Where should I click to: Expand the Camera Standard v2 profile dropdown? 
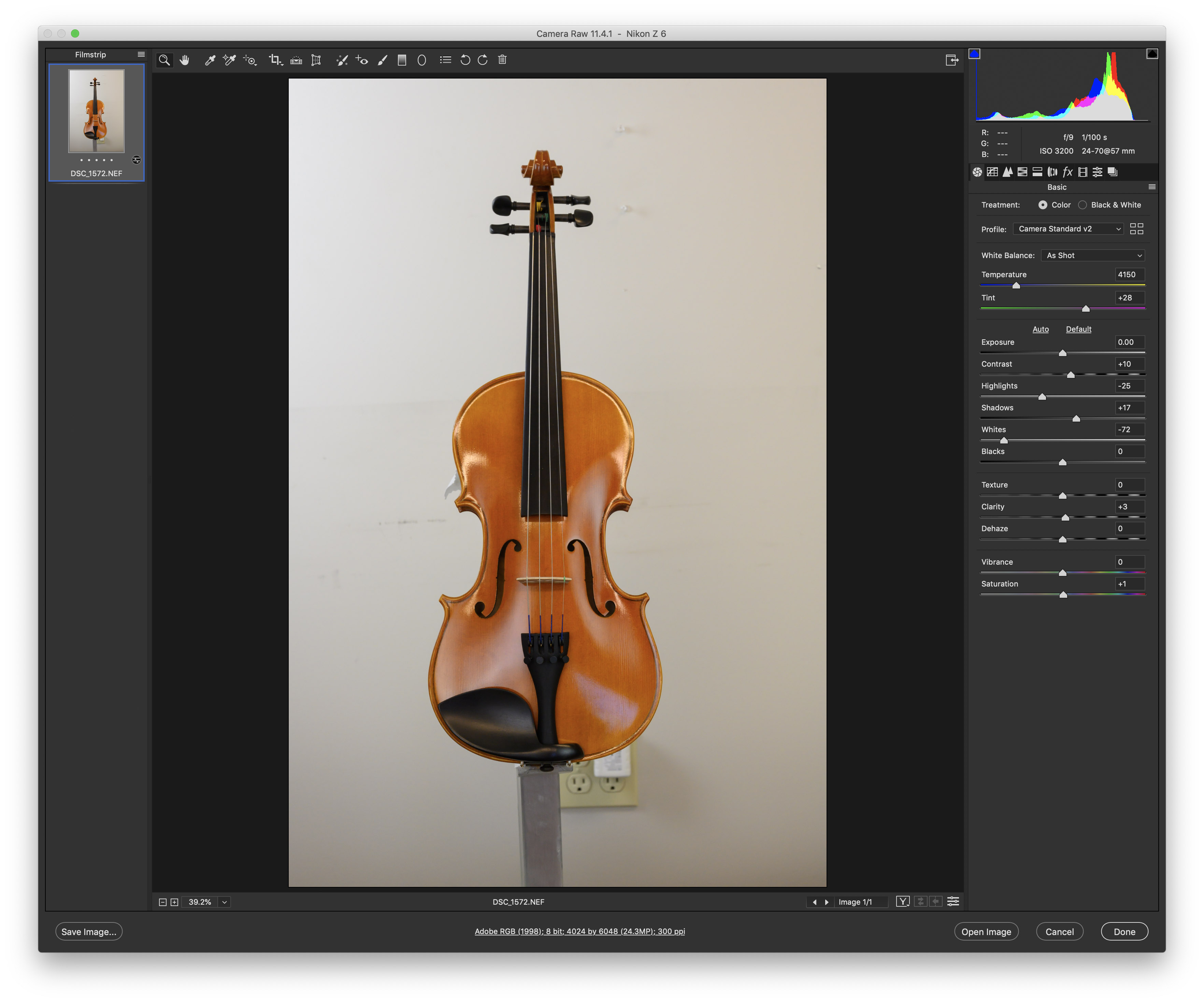click(1068, 229)
